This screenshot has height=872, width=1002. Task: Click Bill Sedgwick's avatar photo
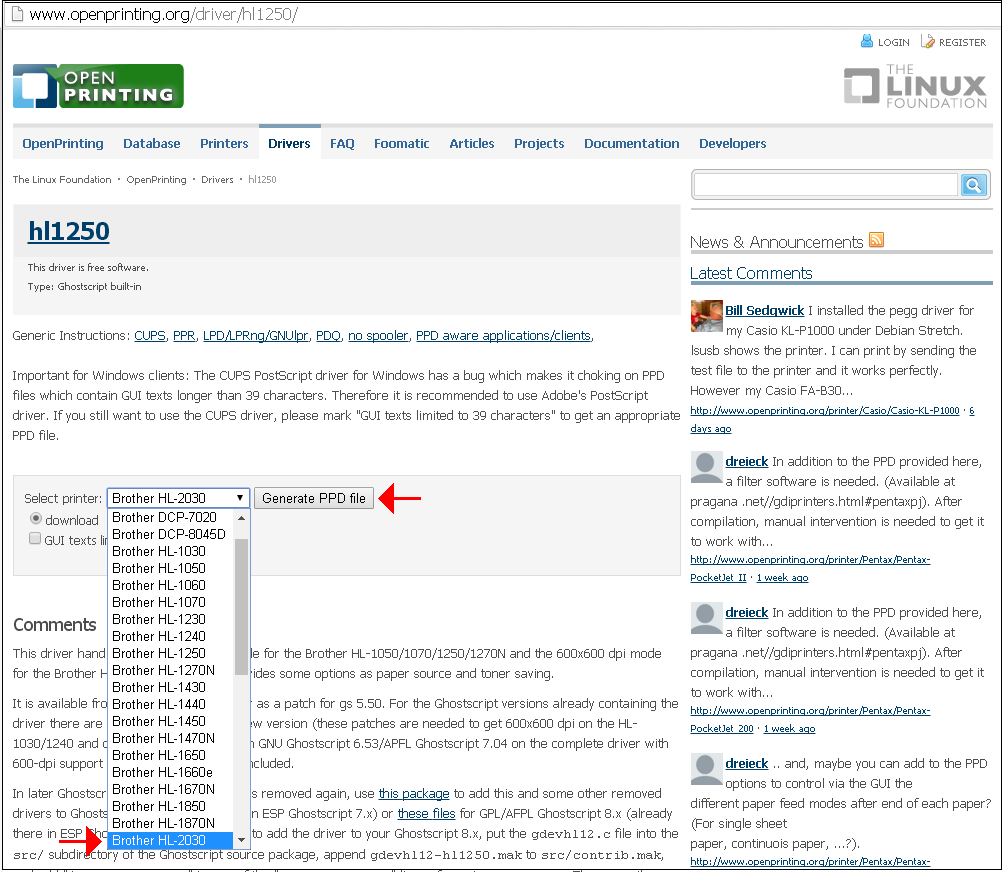(706, 316)
